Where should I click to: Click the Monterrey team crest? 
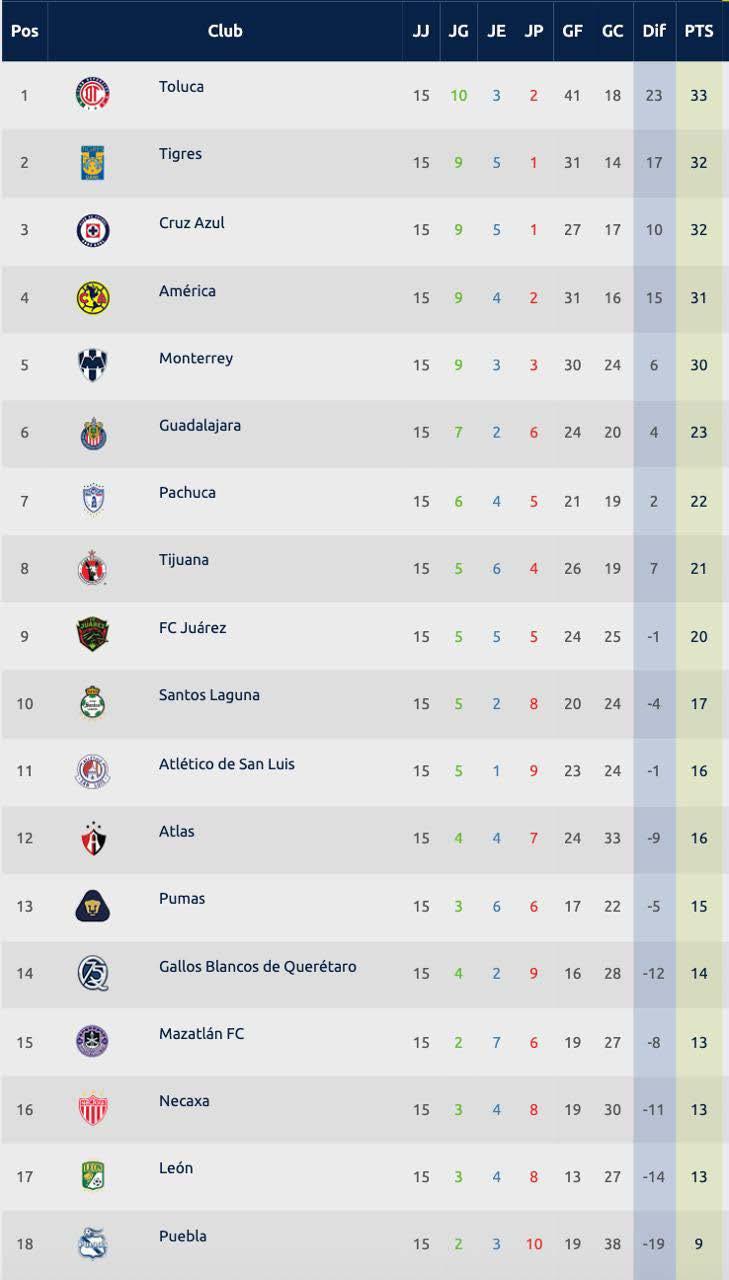[x=93, y=365]
